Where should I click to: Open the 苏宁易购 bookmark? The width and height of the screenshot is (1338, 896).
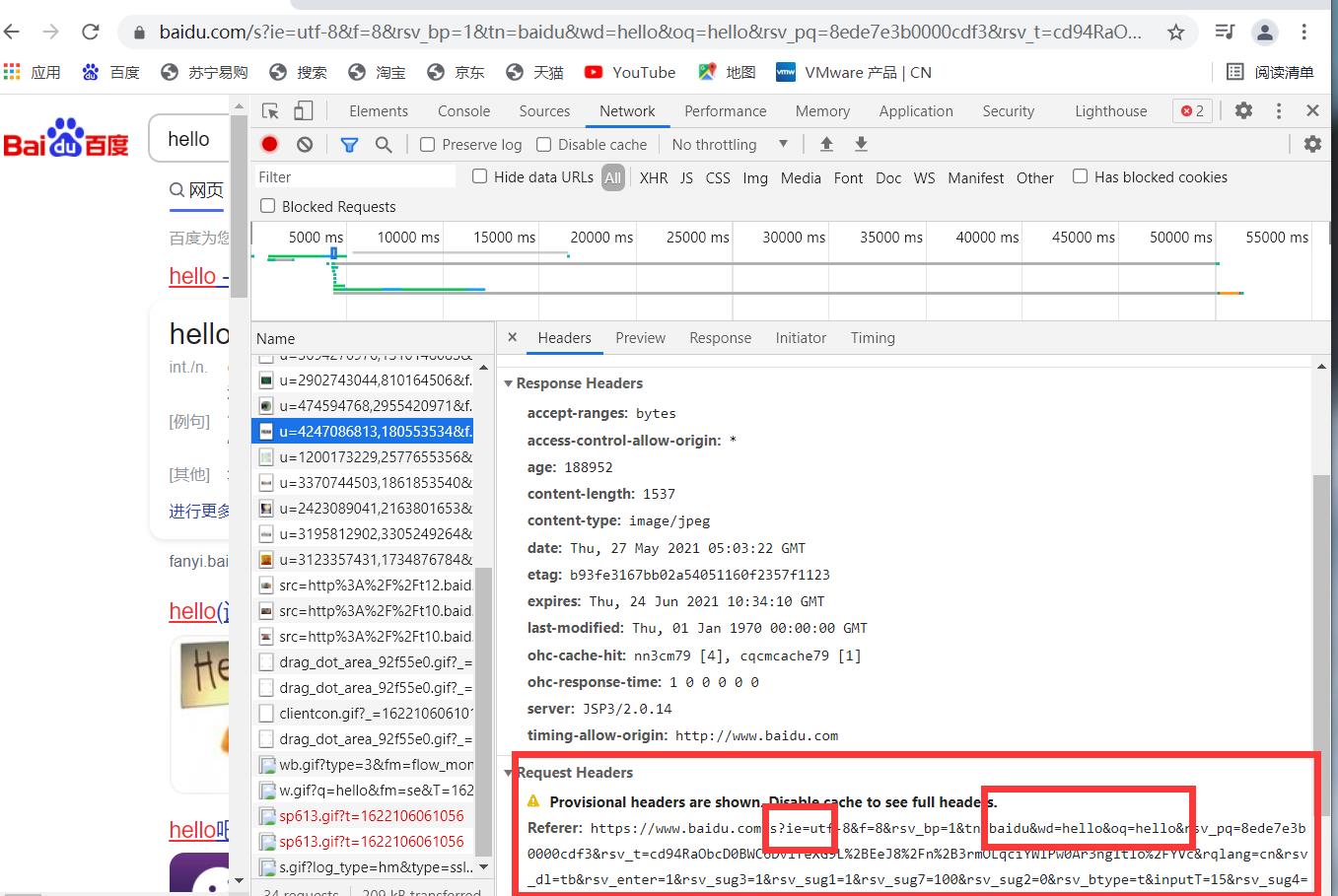coord(204,72)
